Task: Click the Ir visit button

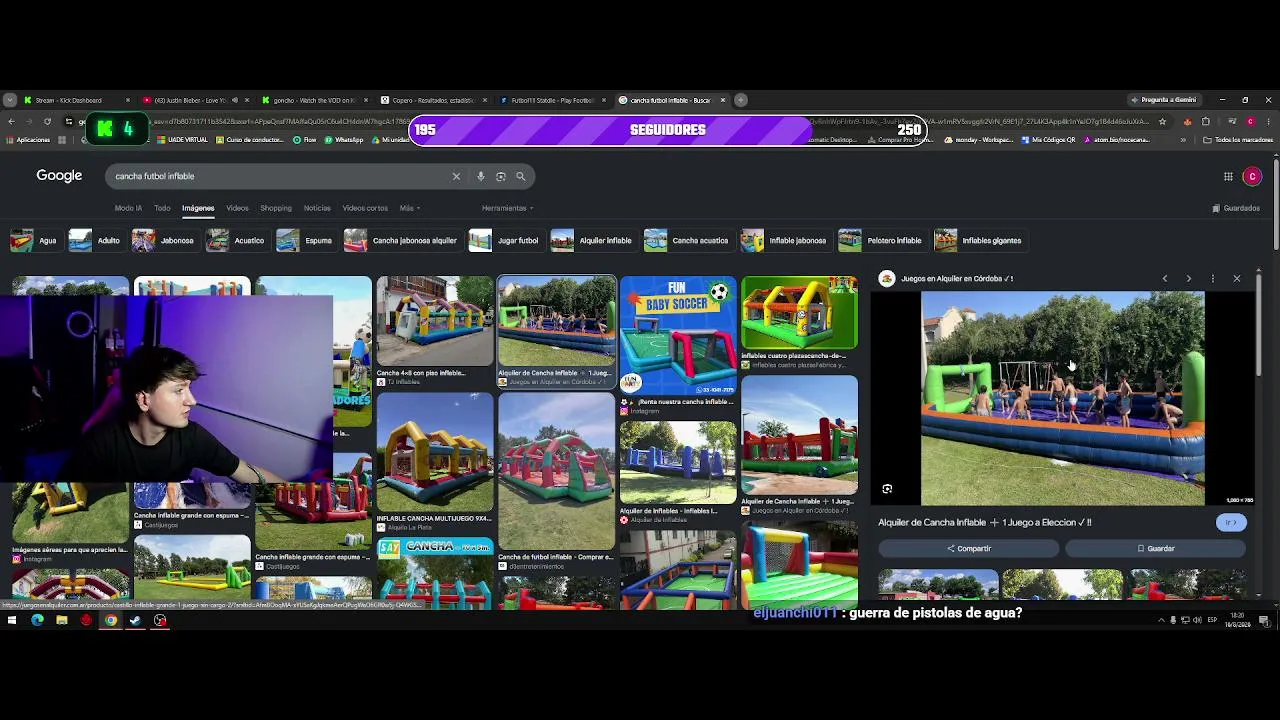Action: pos(1231,523)
